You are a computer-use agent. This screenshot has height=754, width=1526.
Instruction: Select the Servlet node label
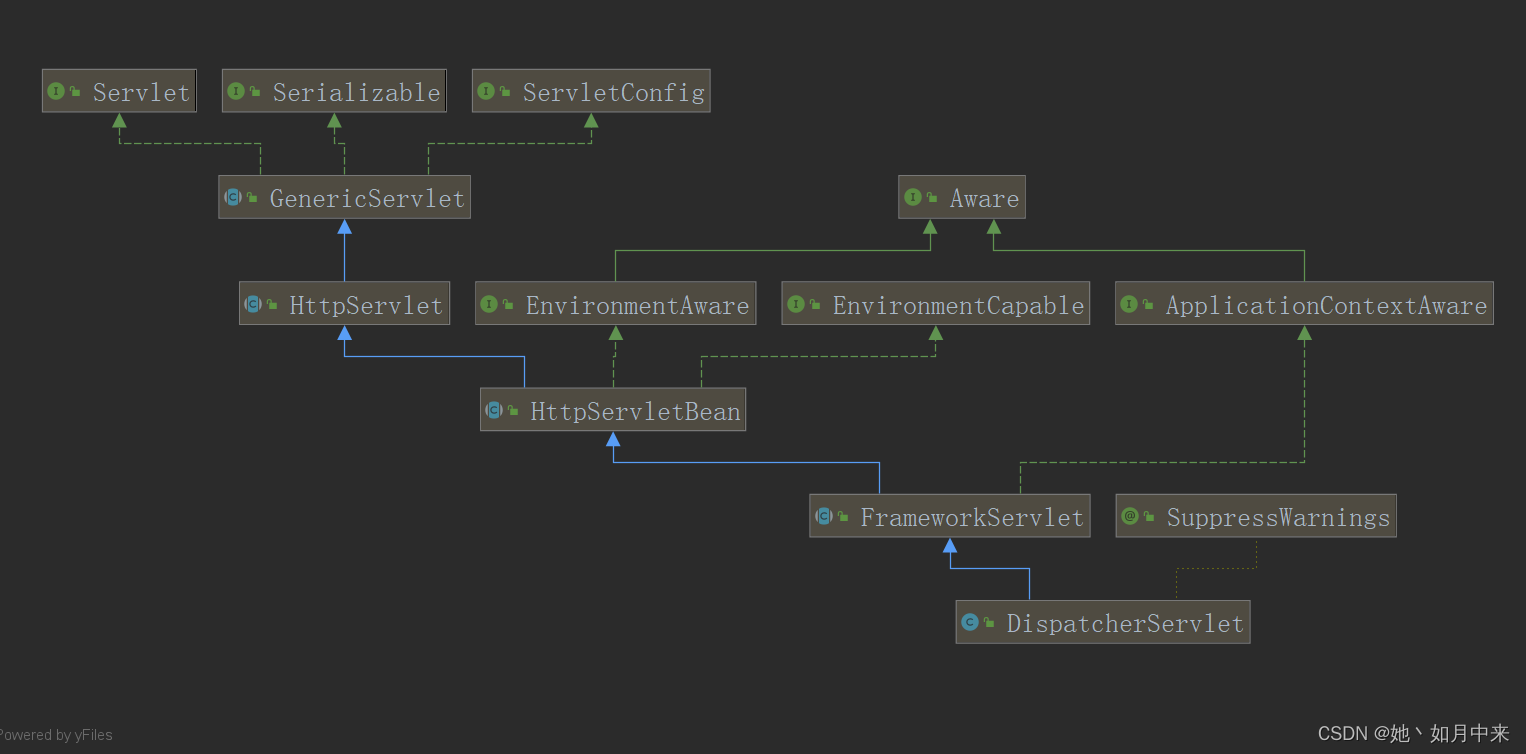[x=141, y=92]
